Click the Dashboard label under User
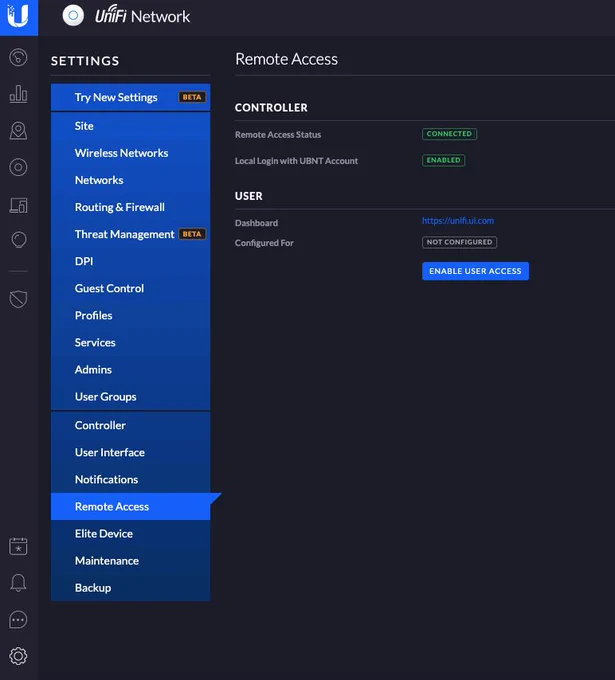Viewport: 615px width, 680px height. coord(256,223)
